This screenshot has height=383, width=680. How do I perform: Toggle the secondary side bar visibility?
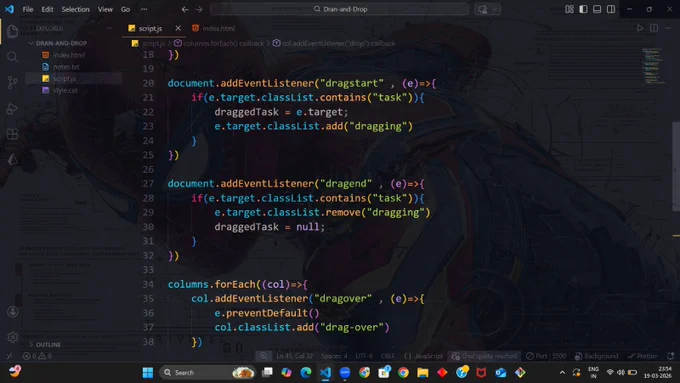click(611, 9)
